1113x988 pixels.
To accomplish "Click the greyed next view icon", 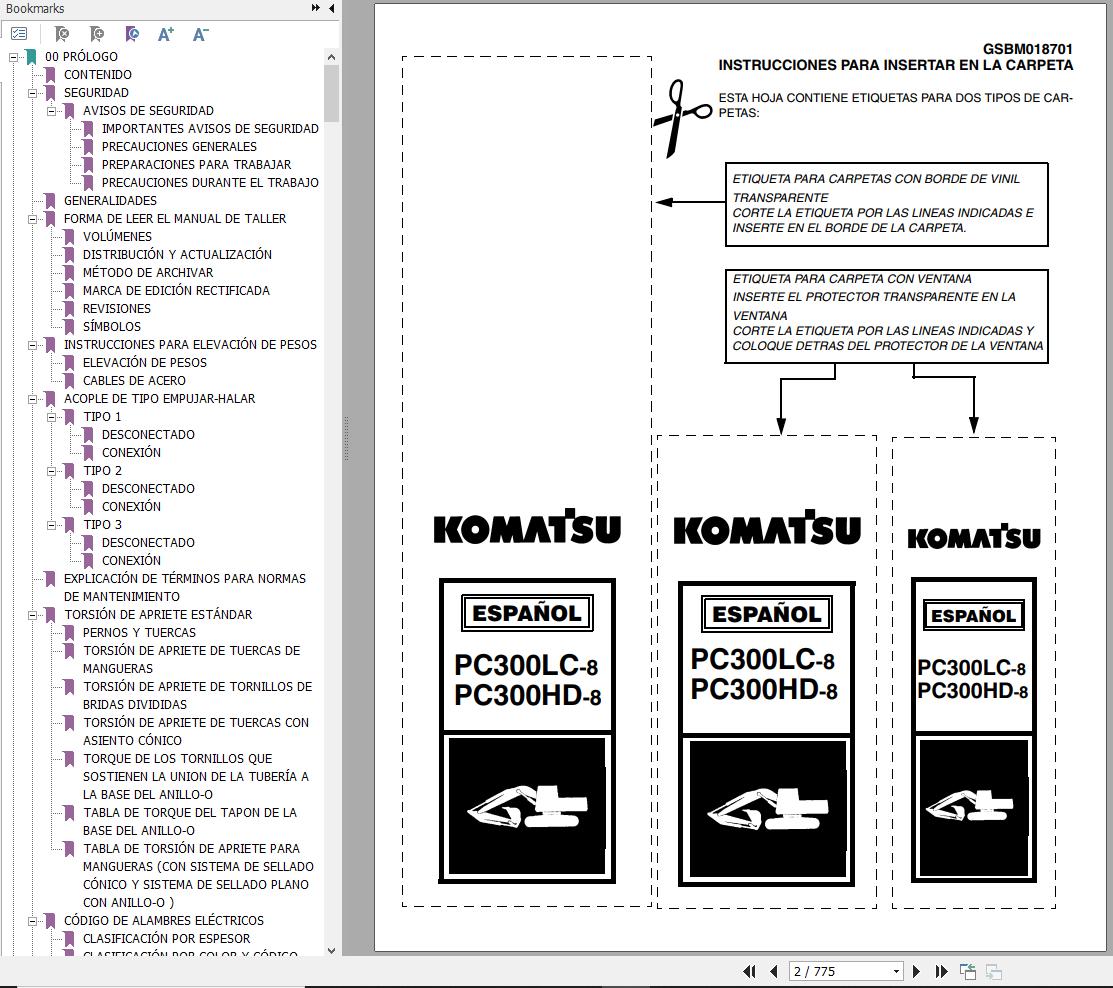I will 994,971.
